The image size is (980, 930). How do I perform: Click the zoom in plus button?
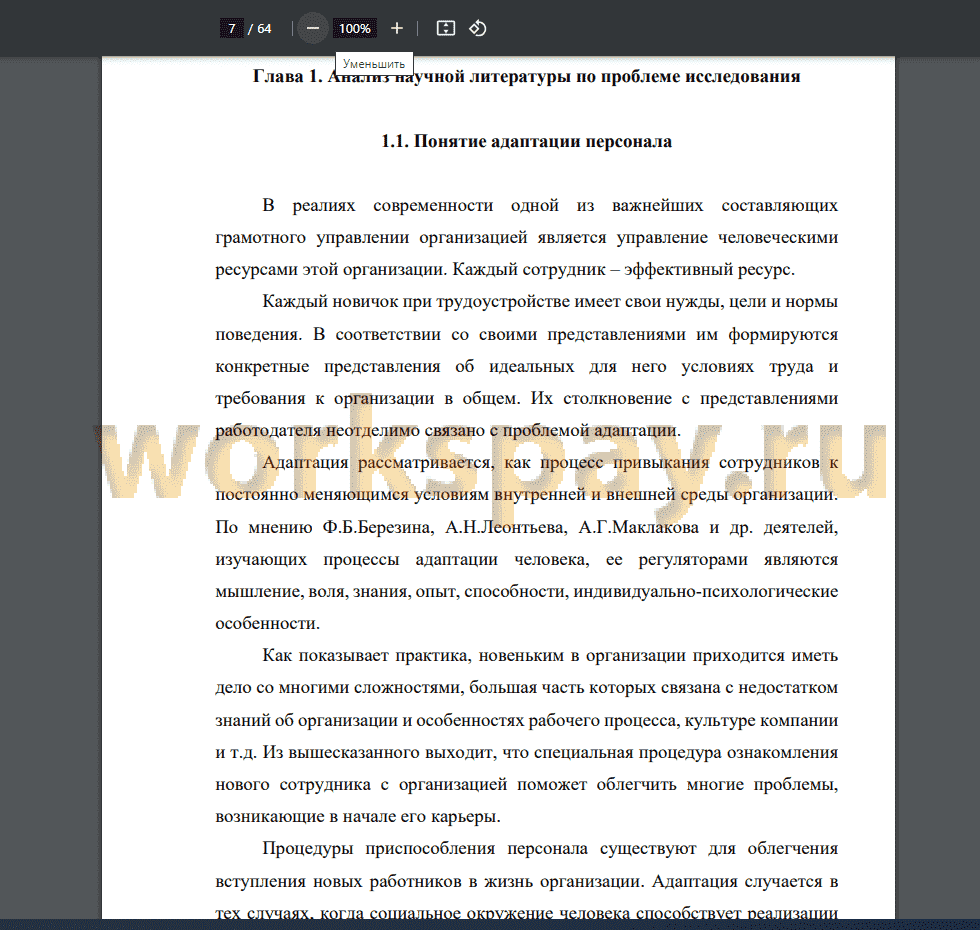point(396,29)
